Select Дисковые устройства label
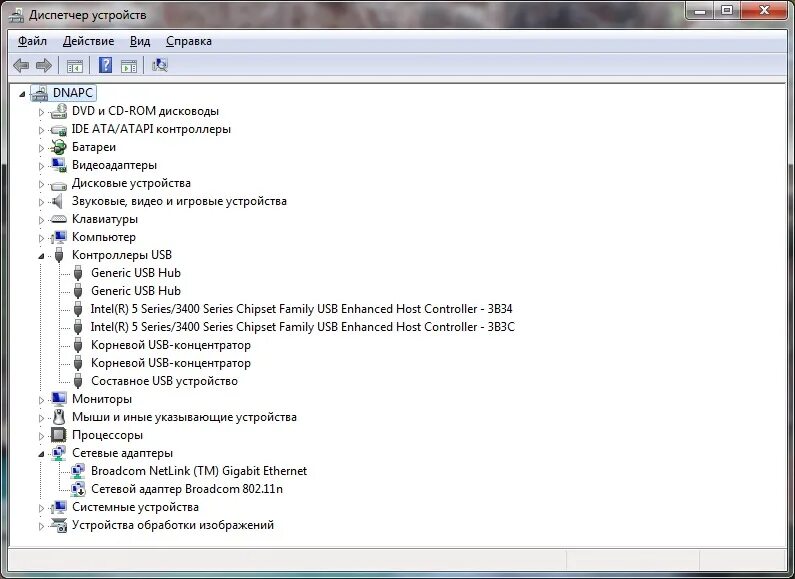 point(131,183)
